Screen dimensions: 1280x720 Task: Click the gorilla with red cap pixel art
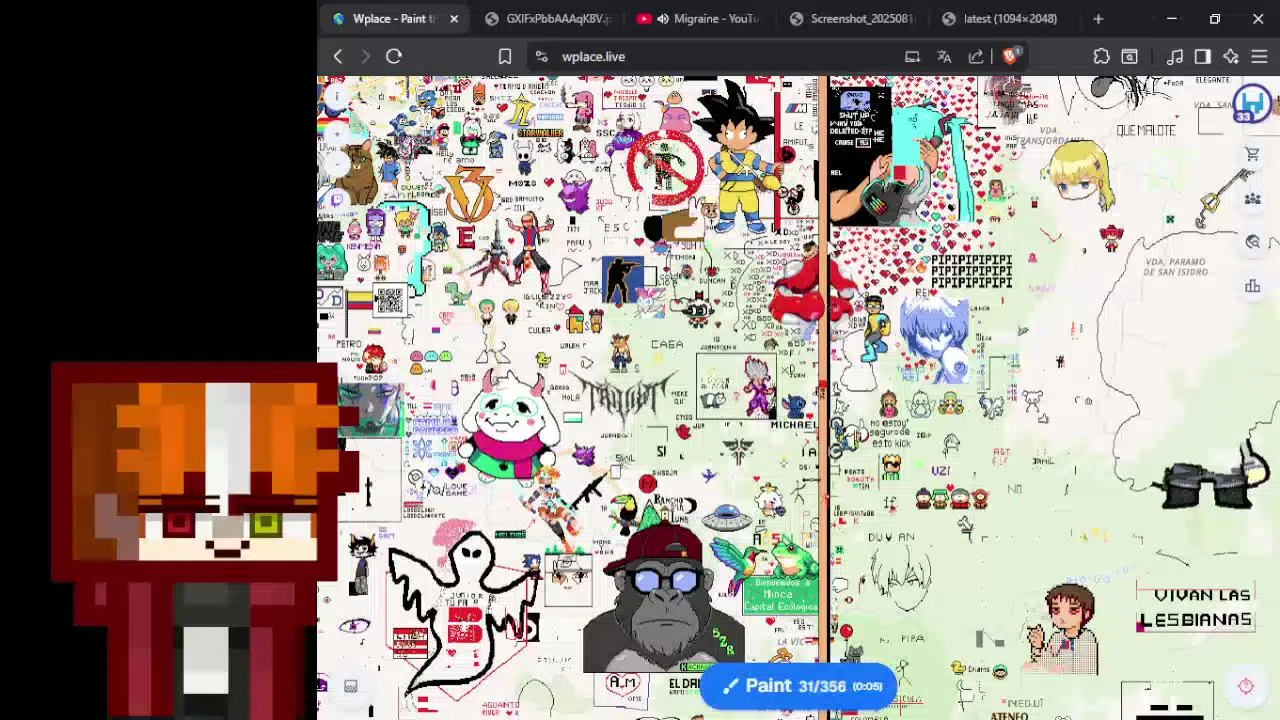(x=664, y=597)
